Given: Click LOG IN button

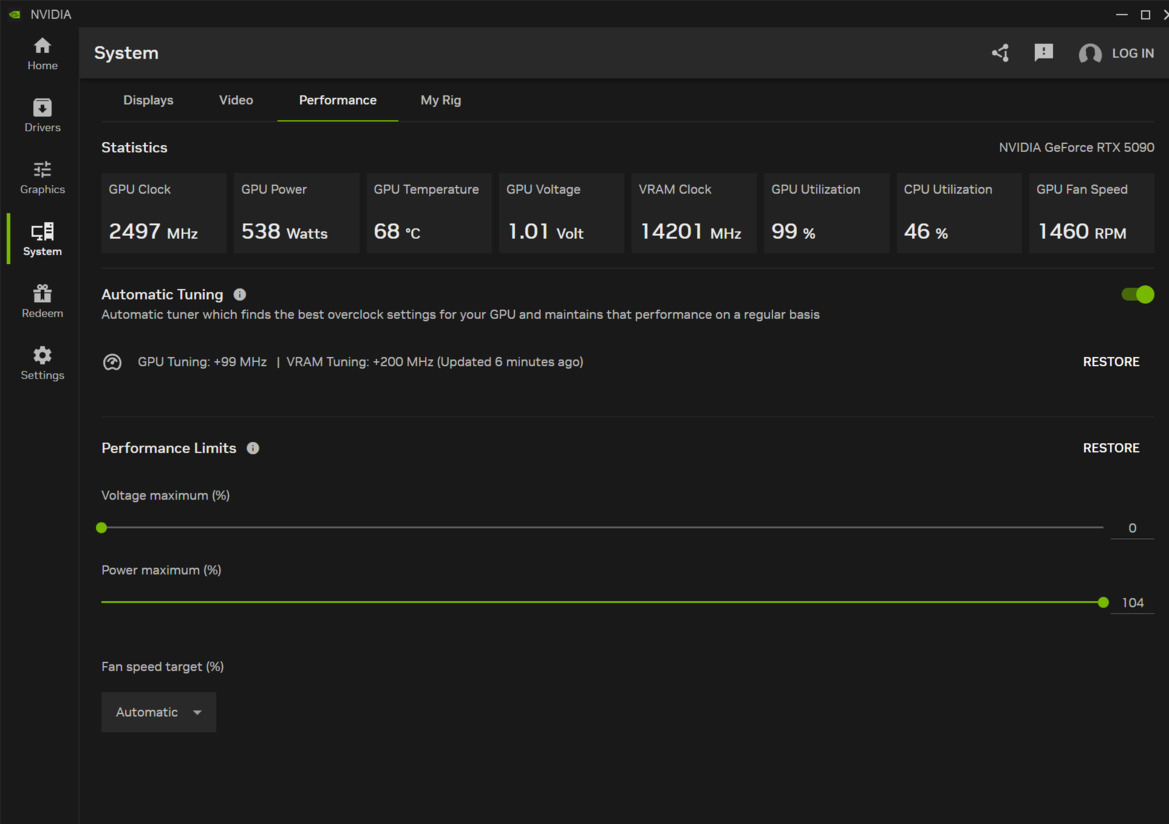Looking at the screenshot, I should pyautogui.click(x=1132, y=54).
